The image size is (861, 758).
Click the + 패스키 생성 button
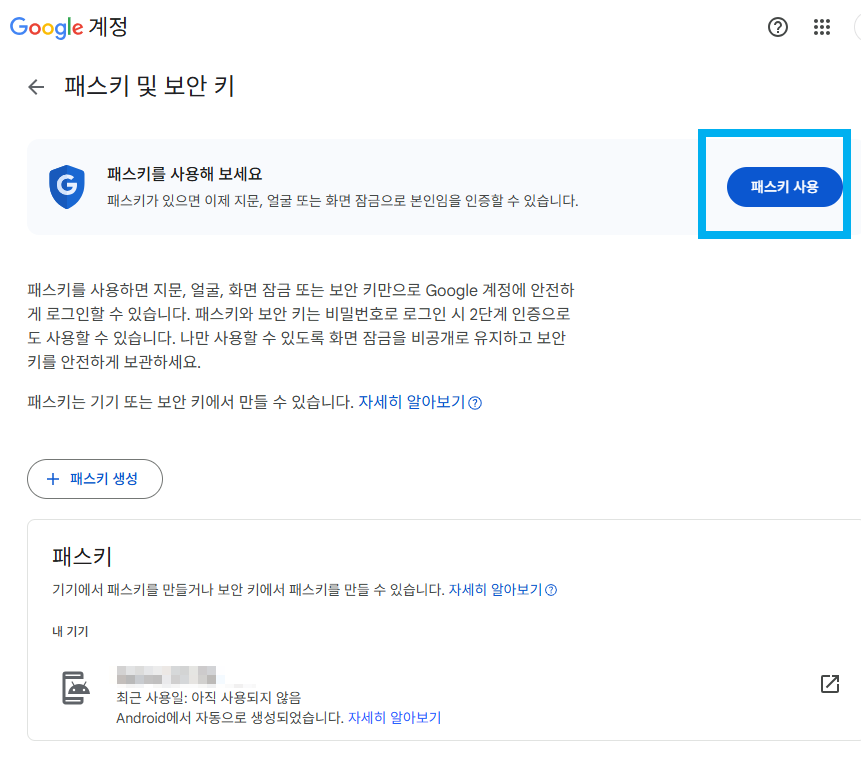click(x=95, y=479)
